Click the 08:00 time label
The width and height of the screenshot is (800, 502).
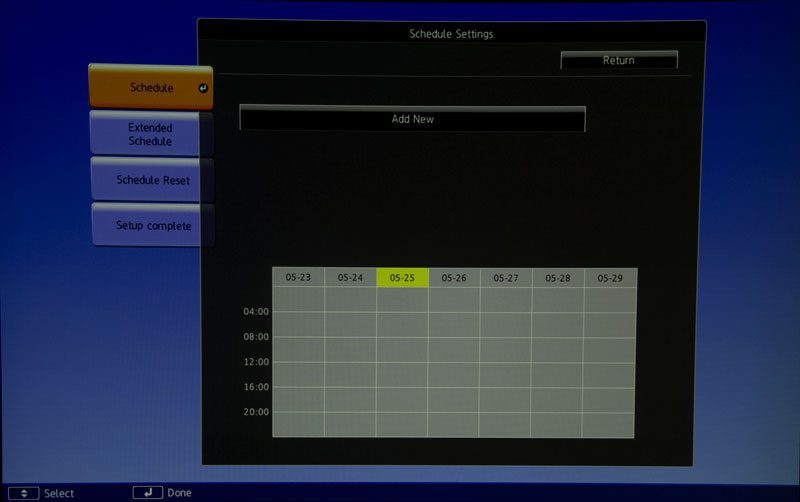coord(256,337)
